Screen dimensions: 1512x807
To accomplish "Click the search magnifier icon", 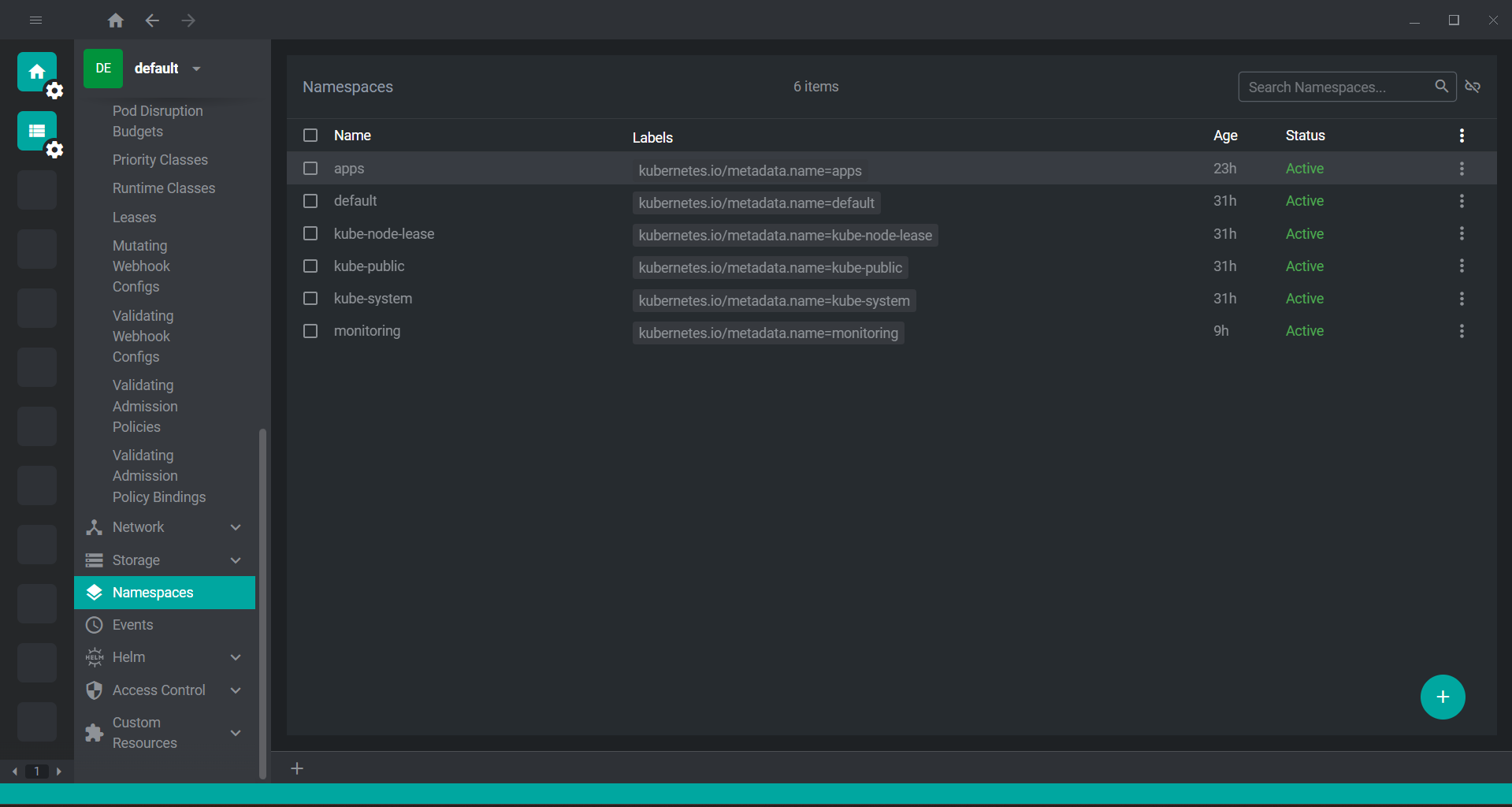I will pos(1441,87).
